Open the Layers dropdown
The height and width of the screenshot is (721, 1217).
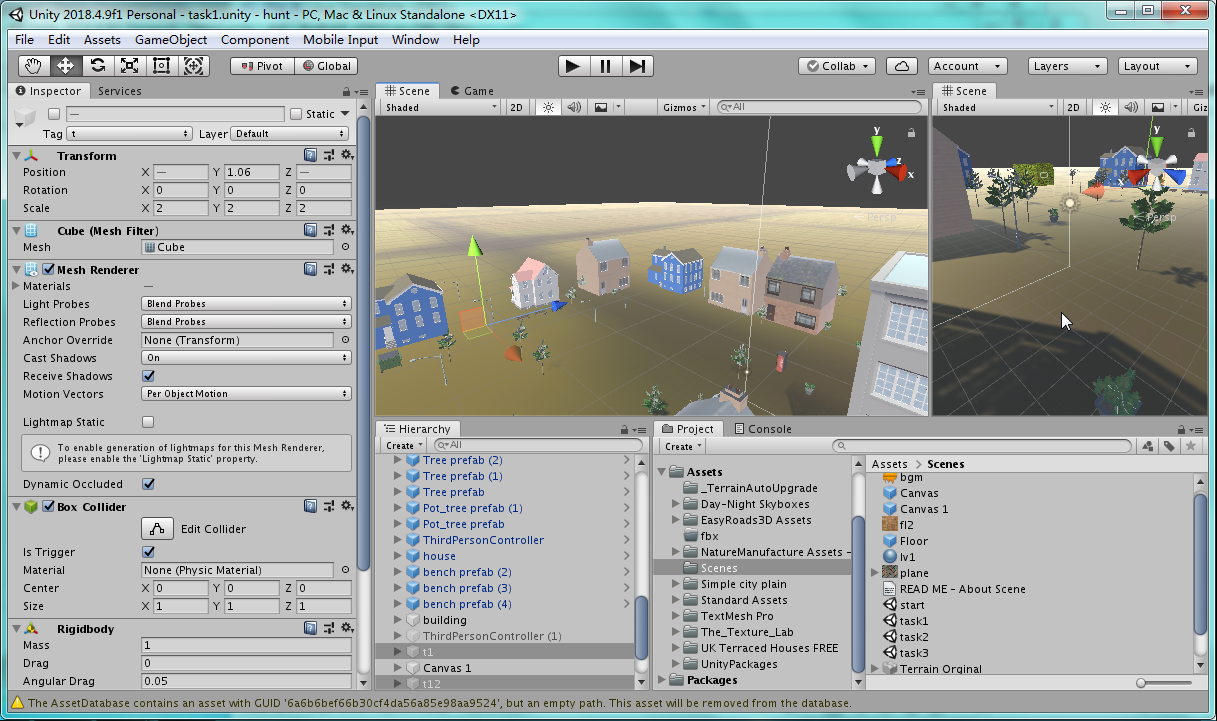1067,66
